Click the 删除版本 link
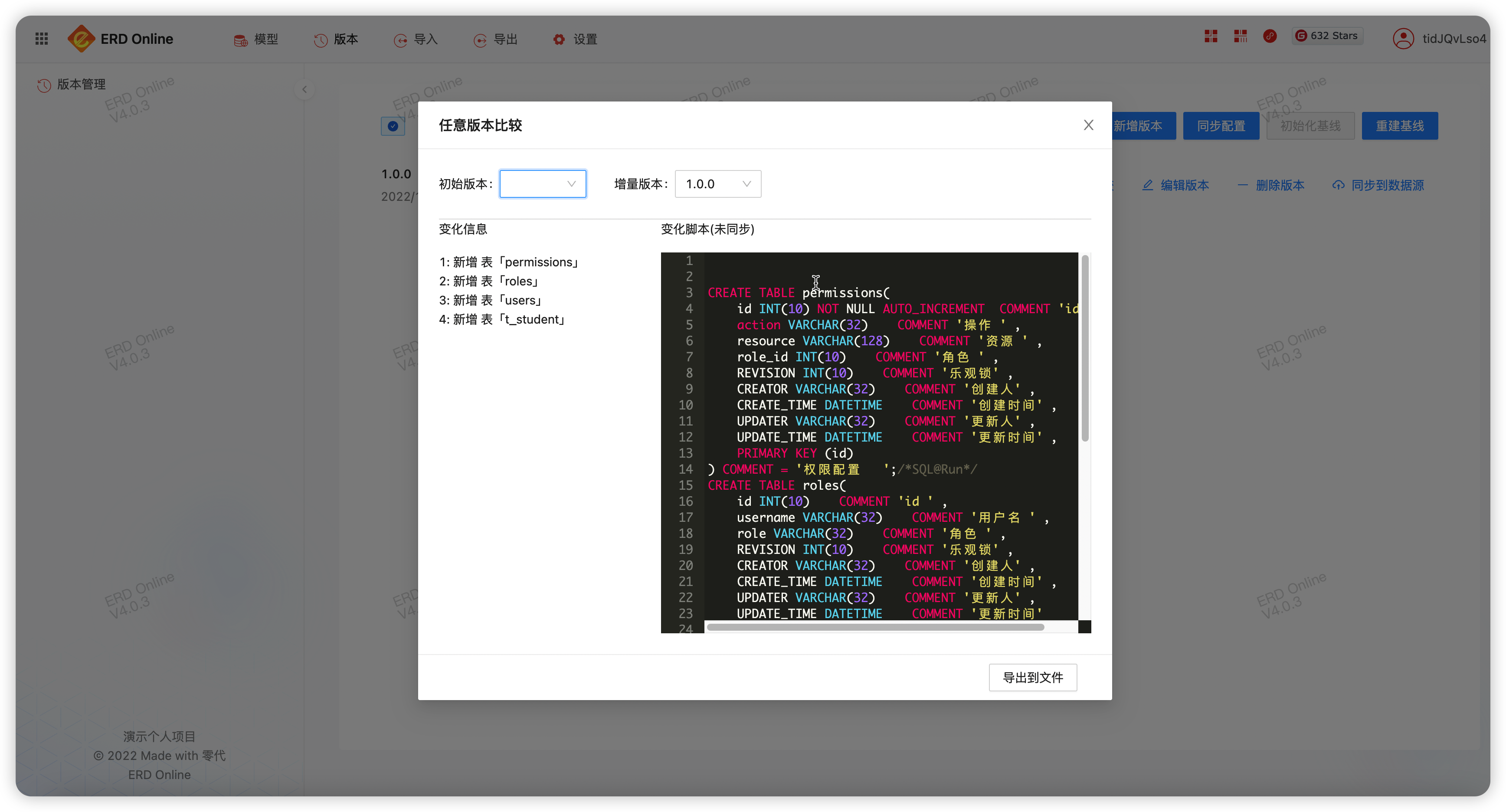1506x812 pixels. pyautogui.click(x=1280, y=185)
